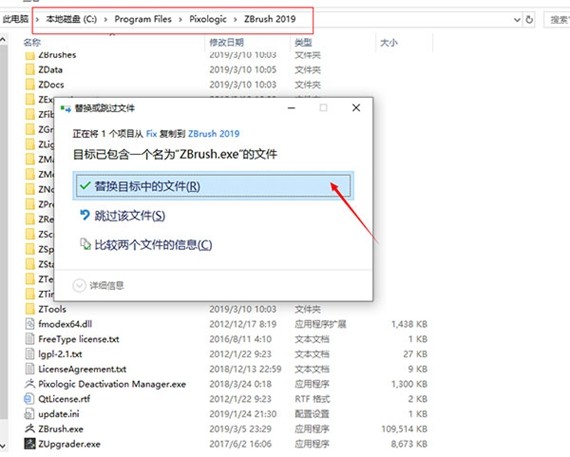Viewport: 570px width, 457px height.
Task: Click Local Disk (C:) in address path
Action: [x=71, y=19]
